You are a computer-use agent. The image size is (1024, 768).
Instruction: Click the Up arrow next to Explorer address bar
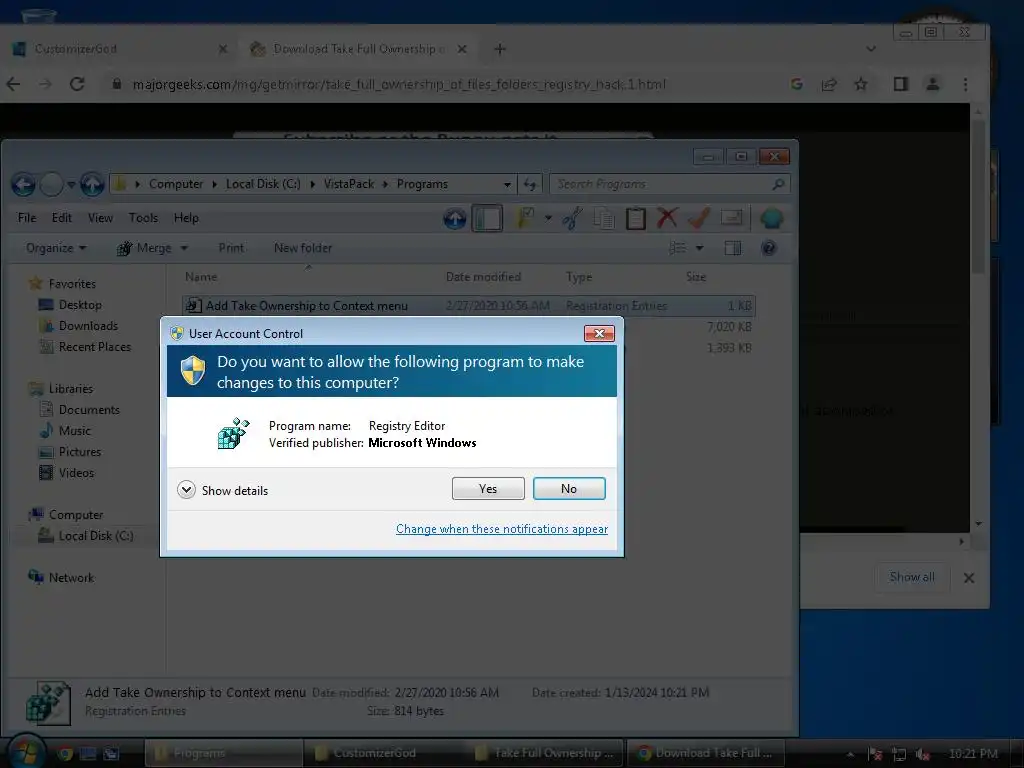pyautogui.click(x=92, y=185)
